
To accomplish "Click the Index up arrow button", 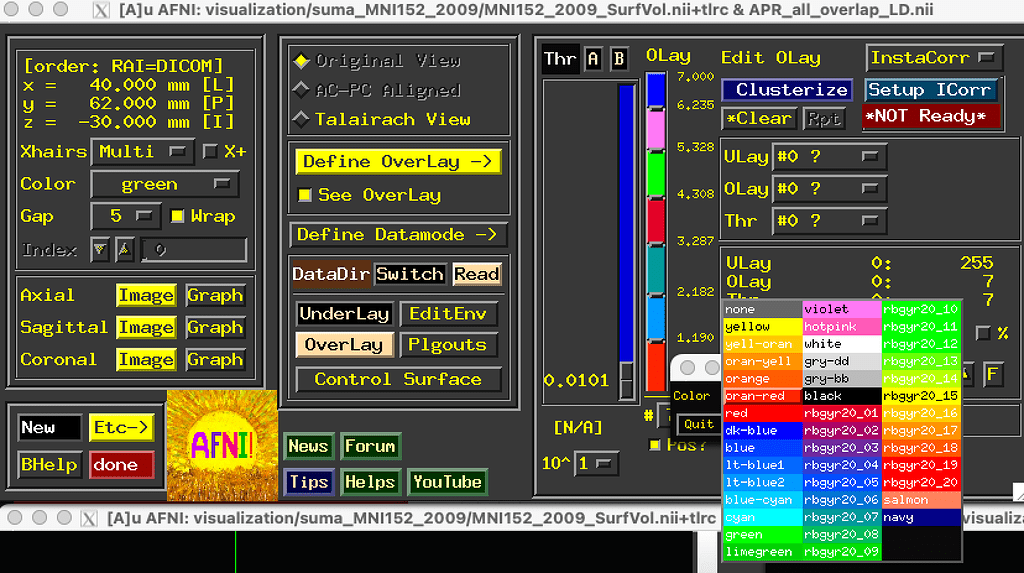I will coord(124,250).
